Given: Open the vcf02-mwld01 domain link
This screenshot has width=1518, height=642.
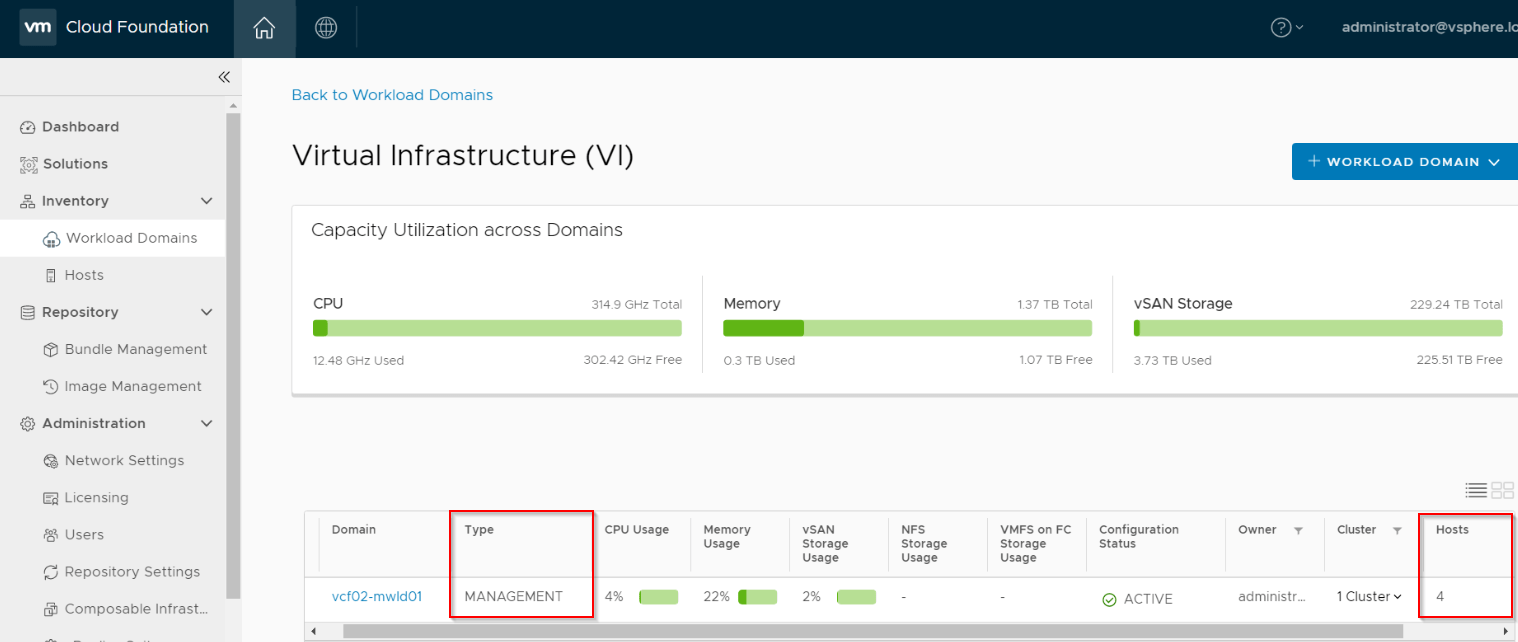Looking at the screenshot, I should tap(377, 597).
